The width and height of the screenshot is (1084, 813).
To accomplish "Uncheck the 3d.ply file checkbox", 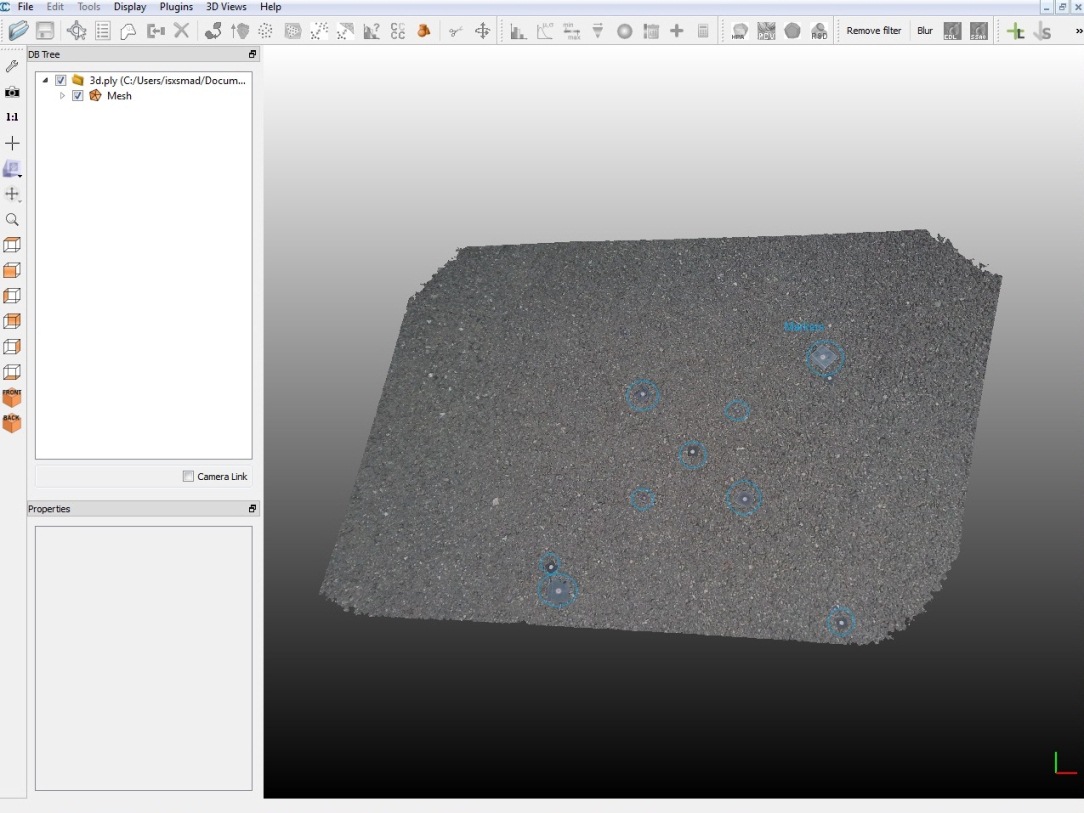I will [x=61, y=80].
